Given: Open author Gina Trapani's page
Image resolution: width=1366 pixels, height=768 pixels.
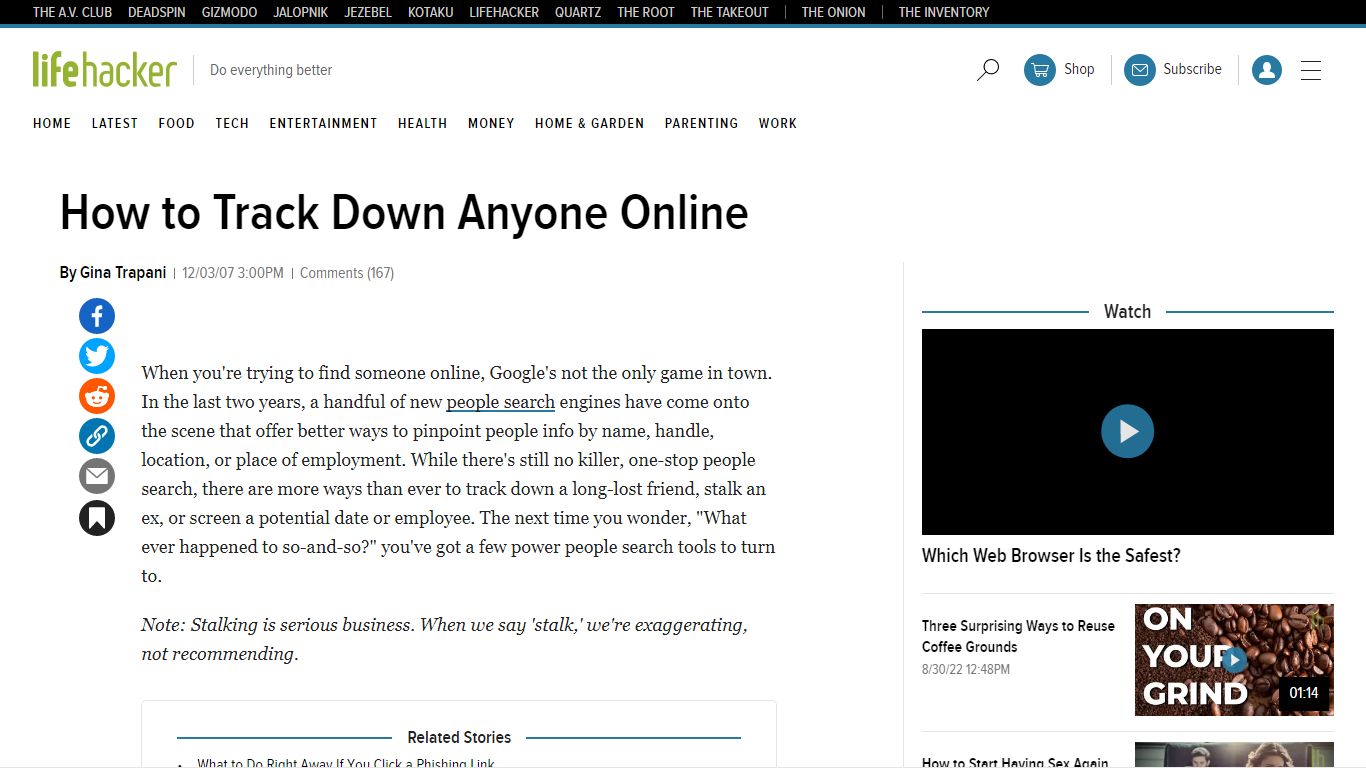Looking at the screenshot, I should pyautogui.click(x=123, y=273).
